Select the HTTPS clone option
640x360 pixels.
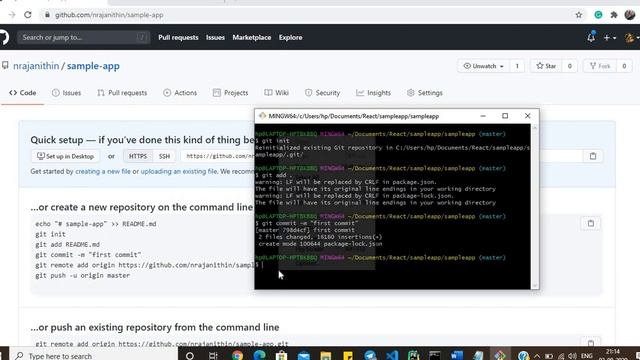click(x=138, y=156)
